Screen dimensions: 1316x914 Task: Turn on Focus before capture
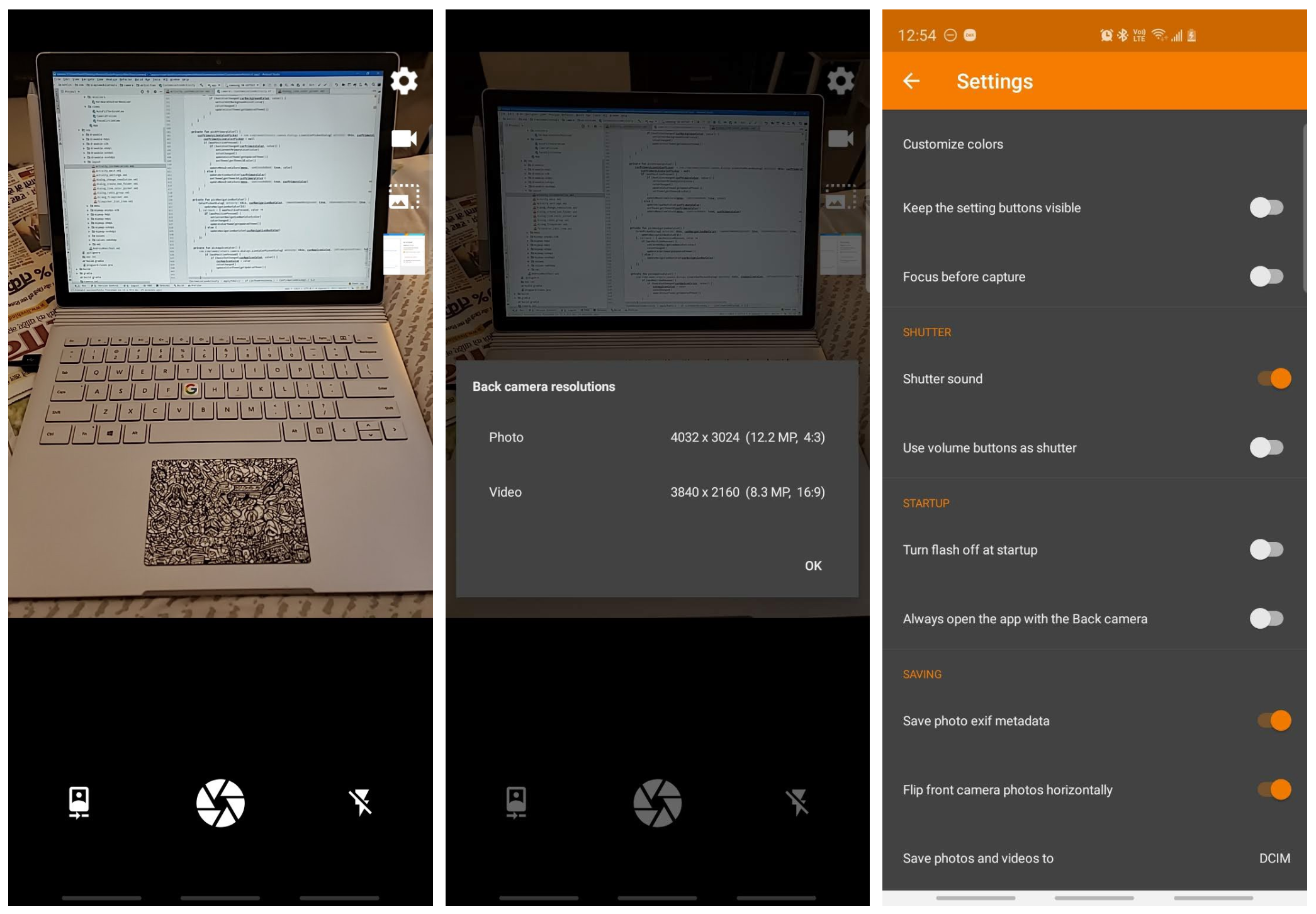click(x=1266, y=276)
